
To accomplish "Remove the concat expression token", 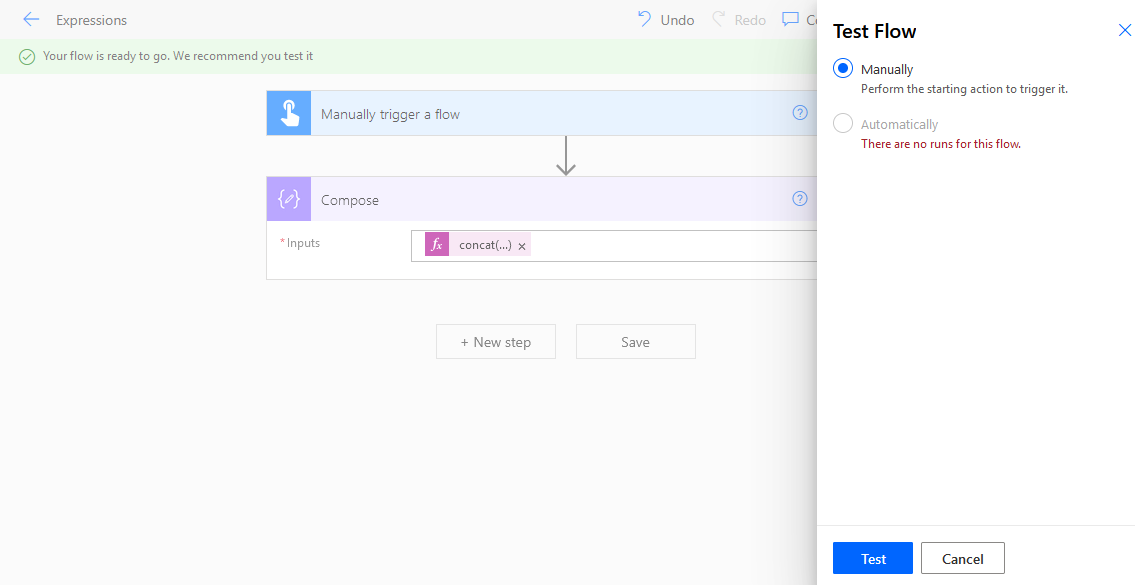I will [522, 246].
